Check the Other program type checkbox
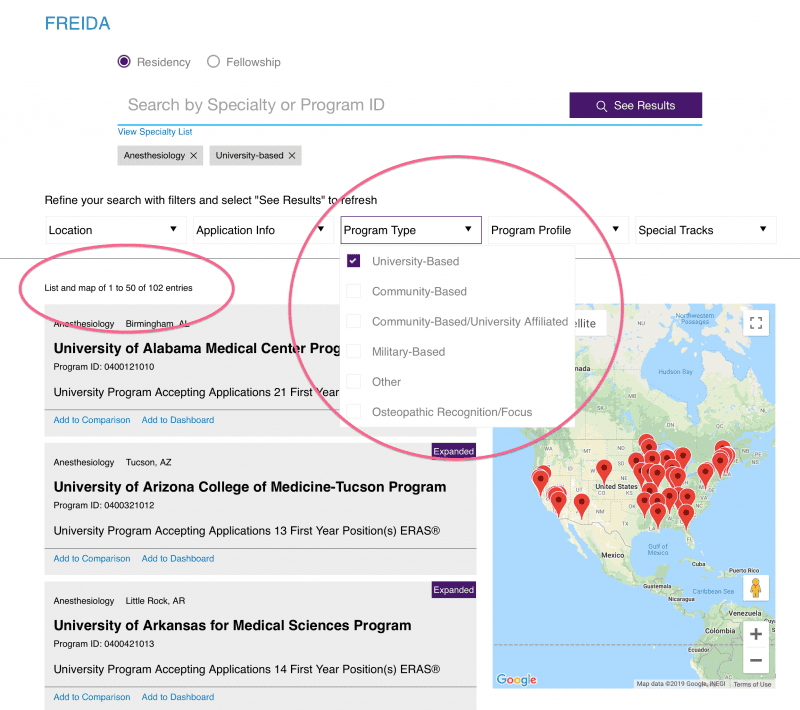This screenshot has height=710, width=800. coord(354,382)
